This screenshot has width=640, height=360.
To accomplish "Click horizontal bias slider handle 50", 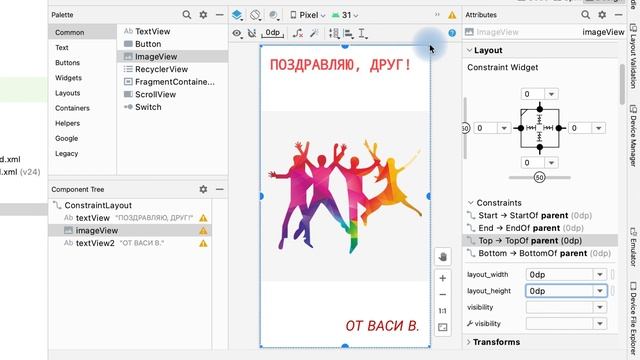I will [x=540, y=178].
